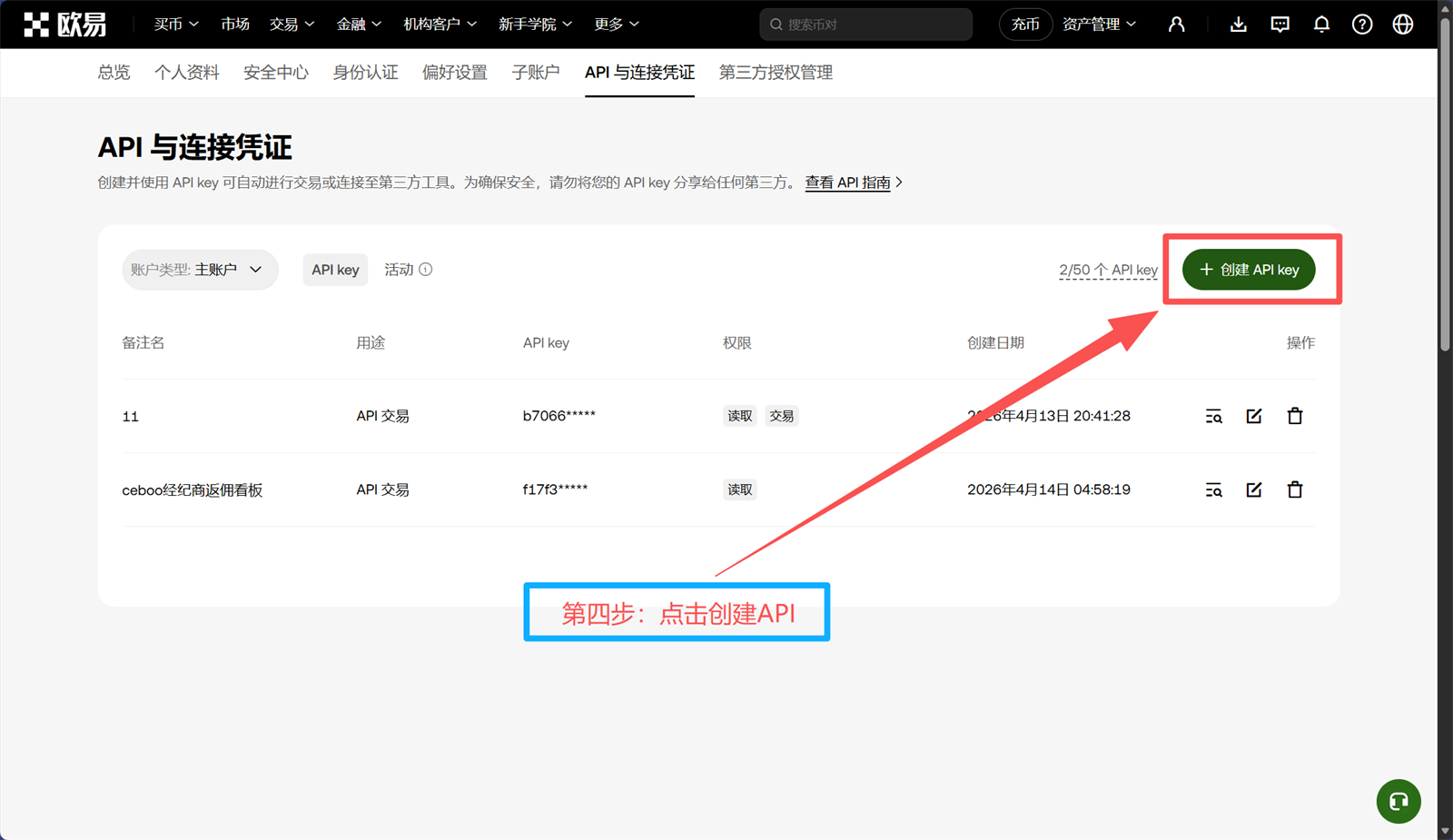Viewport: 1453px width, 840px height.
Task: Open the 资产管理 dropdown
Action: click(1100, 25)
